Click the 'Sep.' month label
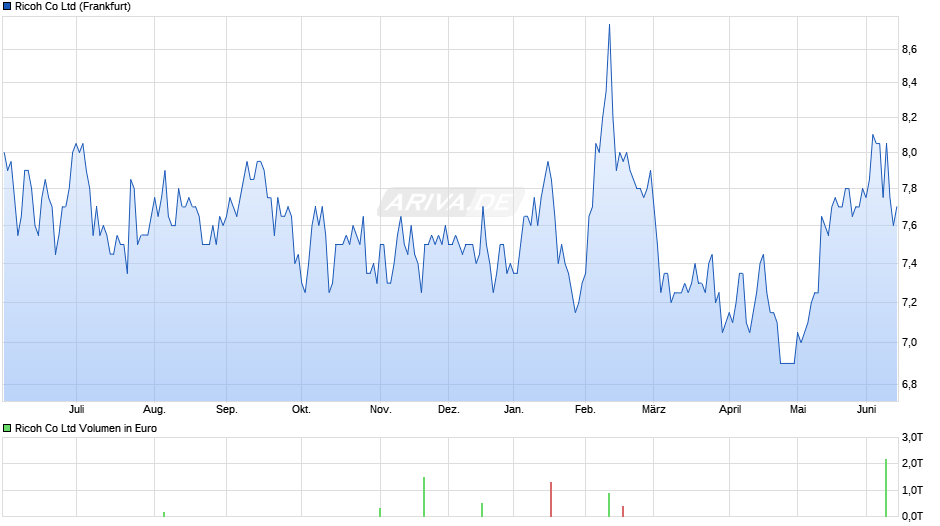 click(227, 409)
